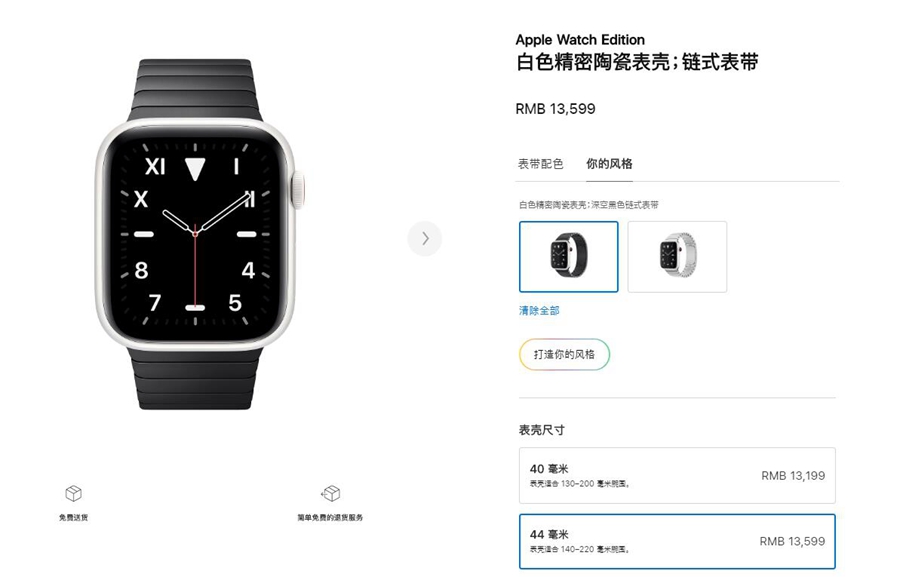
Task: Click the main watch face image
Action: (195, 234)
